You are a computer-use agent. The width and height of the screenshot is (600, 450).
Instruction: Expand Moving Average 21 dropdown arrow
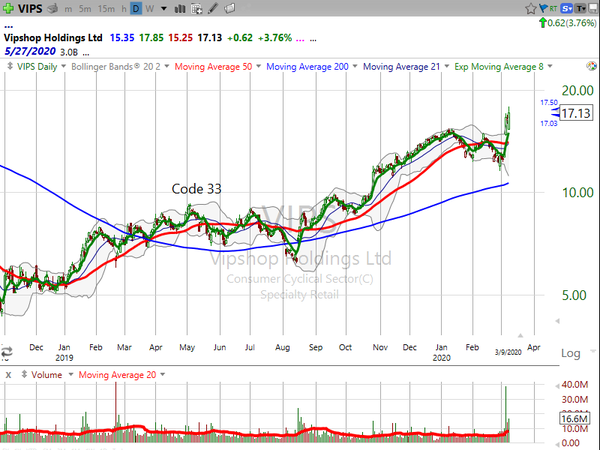[446, 66]
